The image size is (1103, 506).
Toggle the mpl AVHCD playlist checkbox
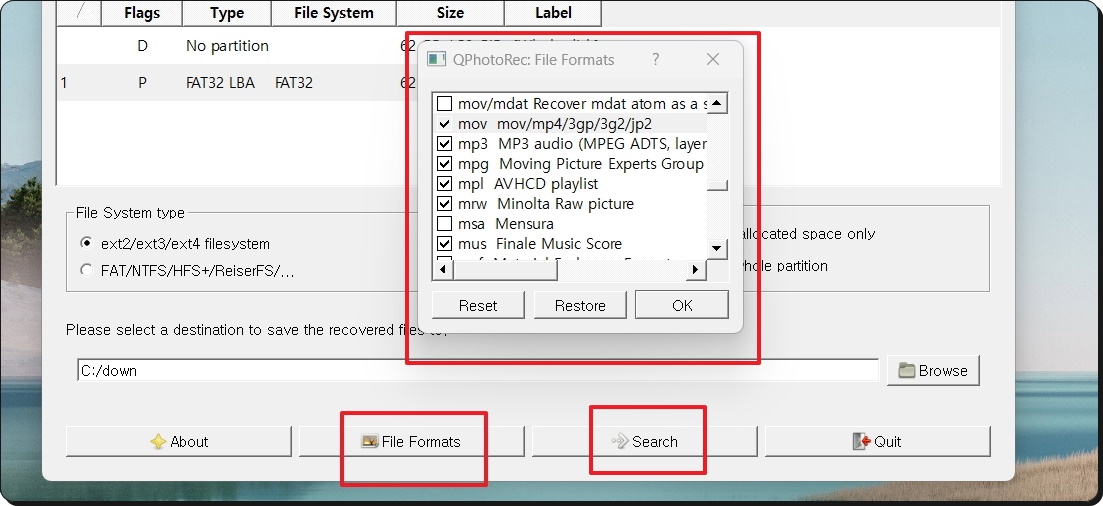click(x=444, y=184)
